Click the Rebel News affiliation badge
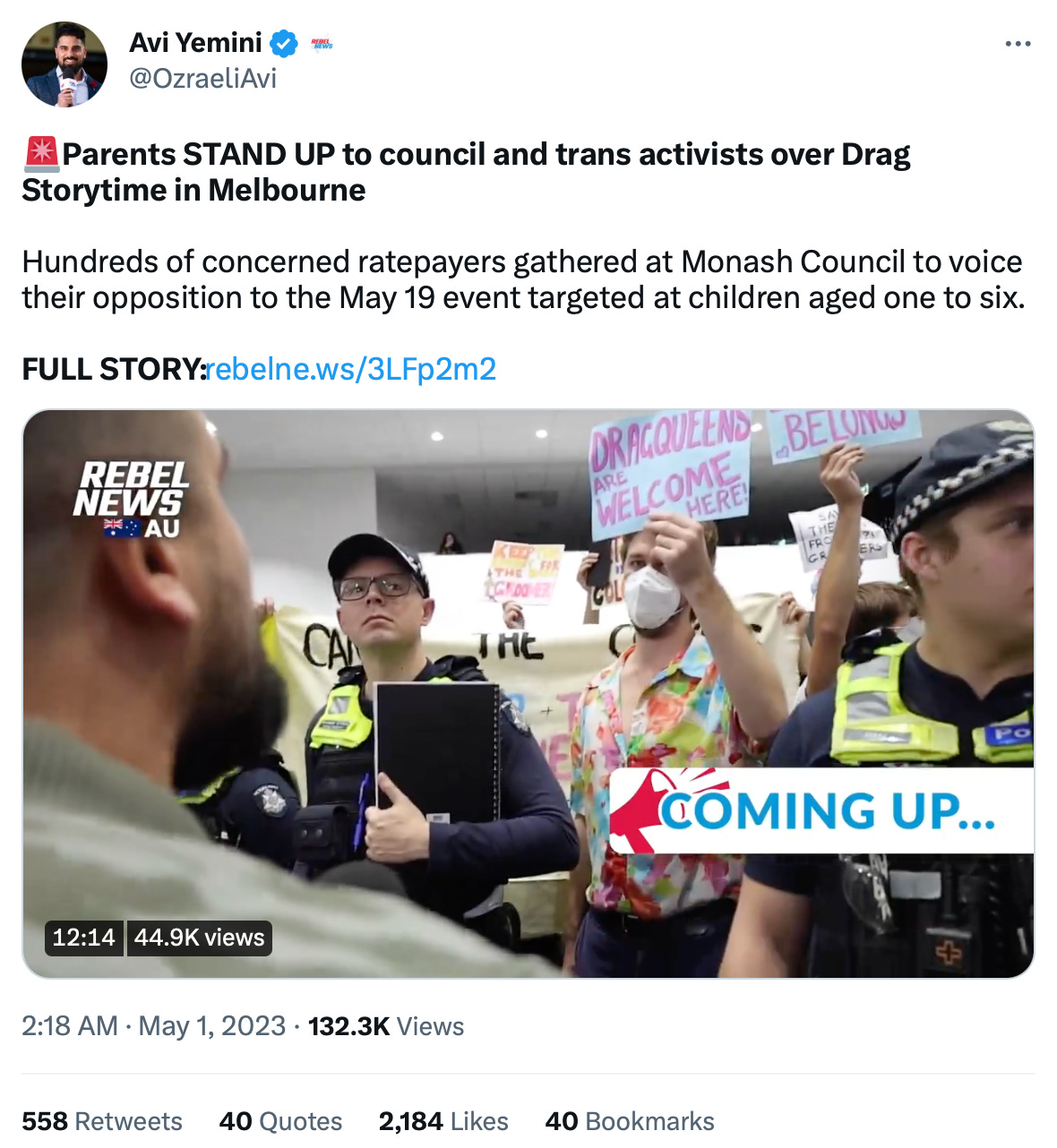1057x1148 pixels. (x=322, y=43)
